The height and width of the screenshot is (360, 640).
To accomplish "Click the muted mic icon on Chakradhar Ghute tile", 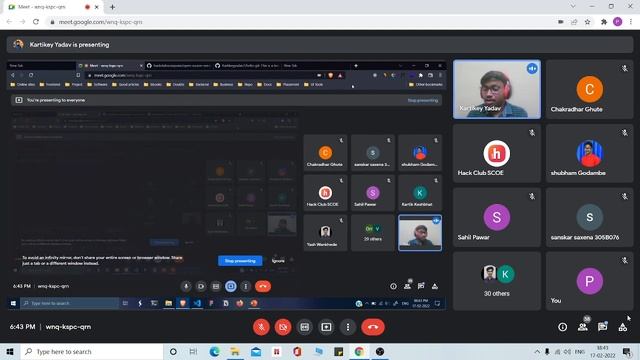I will 624,69.
